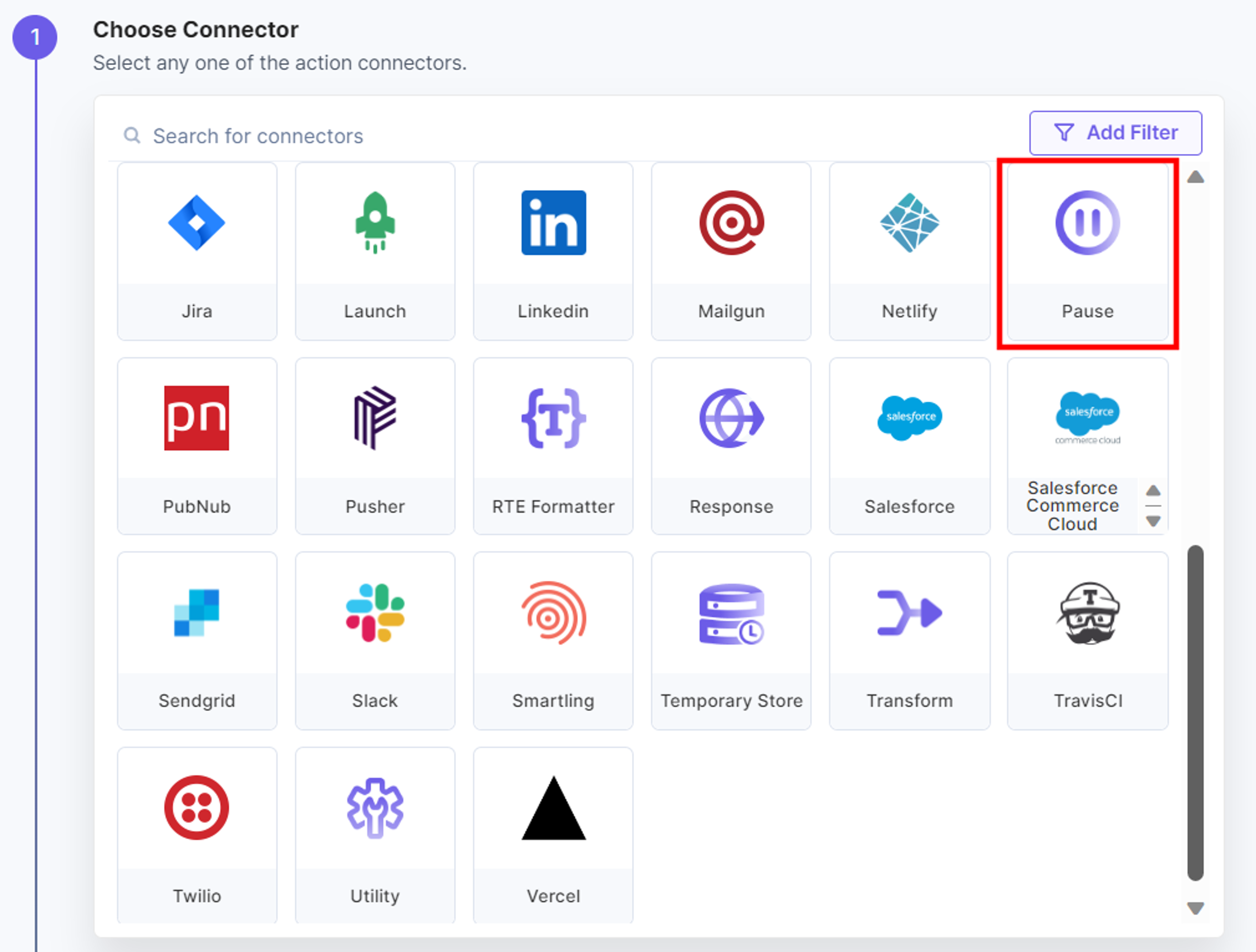The height and width of the screenshot is (952, 1256).
Task: Click the connector list scrollbar thumb
Action: click(1195, 712)
